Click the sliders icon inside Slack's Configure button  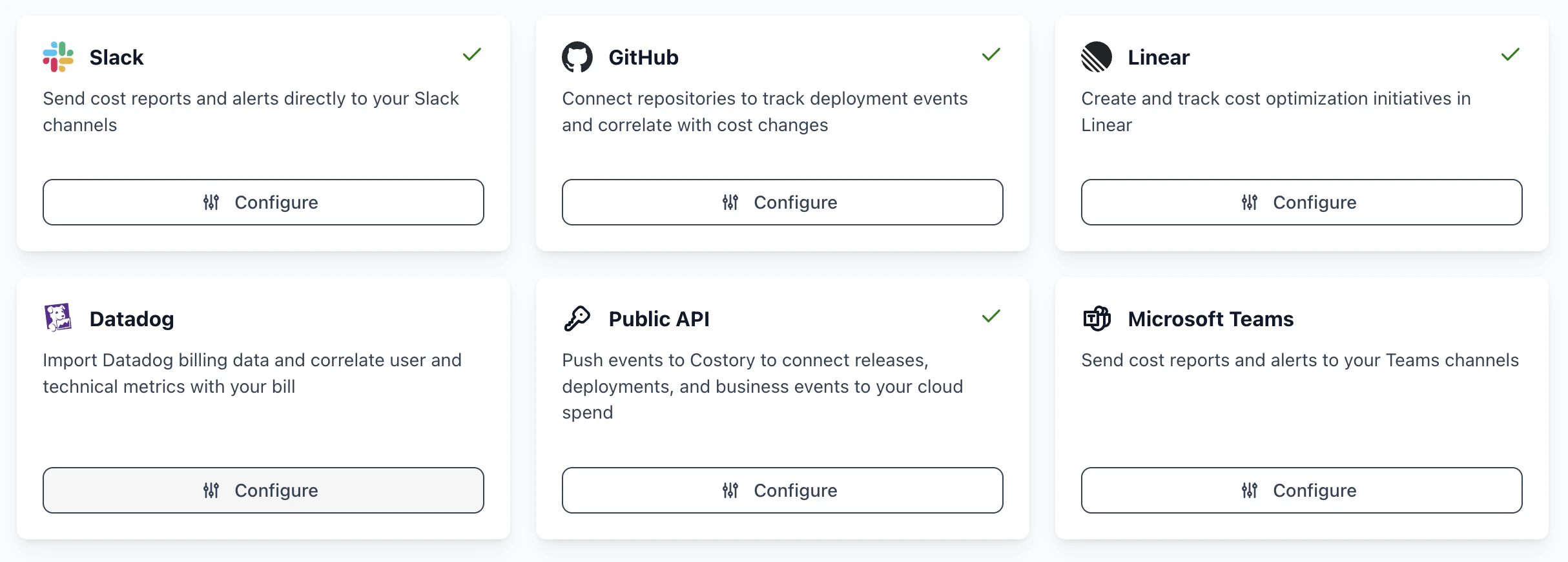(x=211, y=202)
